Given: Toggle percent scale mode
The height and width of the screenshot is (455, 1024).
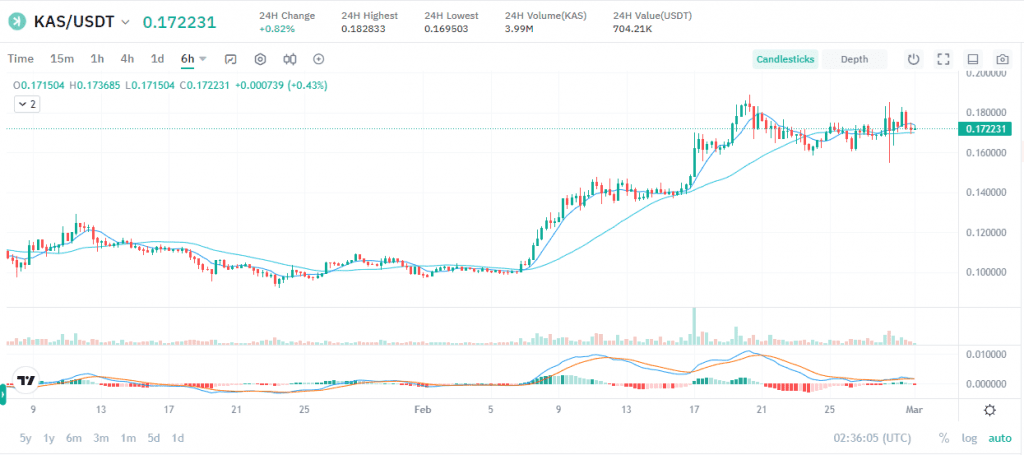Looking at the screenshot, I should tap(943, 438).
